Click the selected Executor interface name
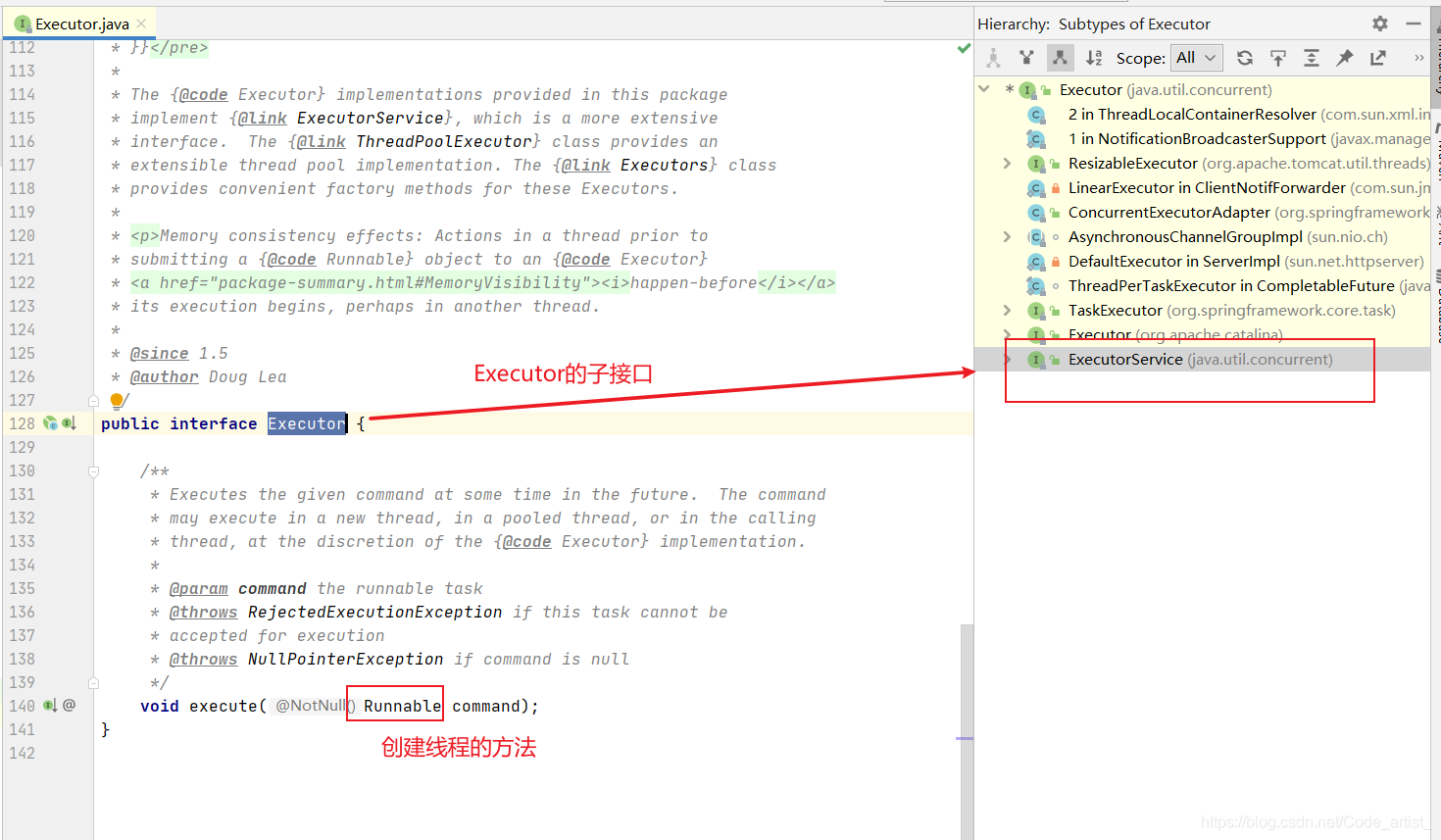1441x840 pixels. (x=307, y=423)
